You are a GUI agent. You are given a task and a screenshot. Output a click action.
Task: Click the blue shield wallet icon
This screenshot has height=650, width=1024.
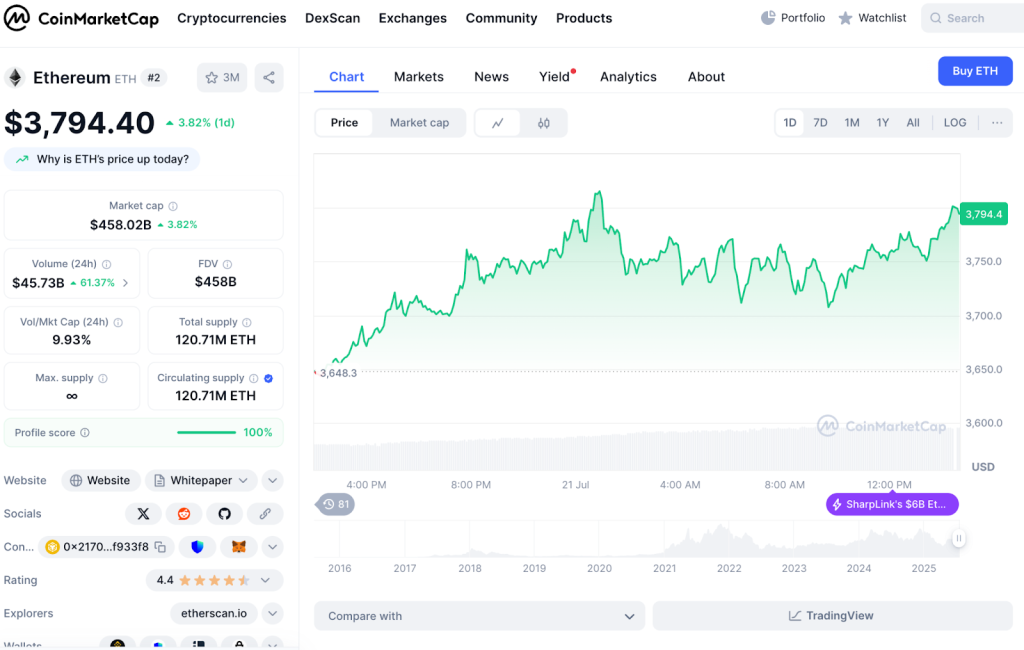coord(197,547)
